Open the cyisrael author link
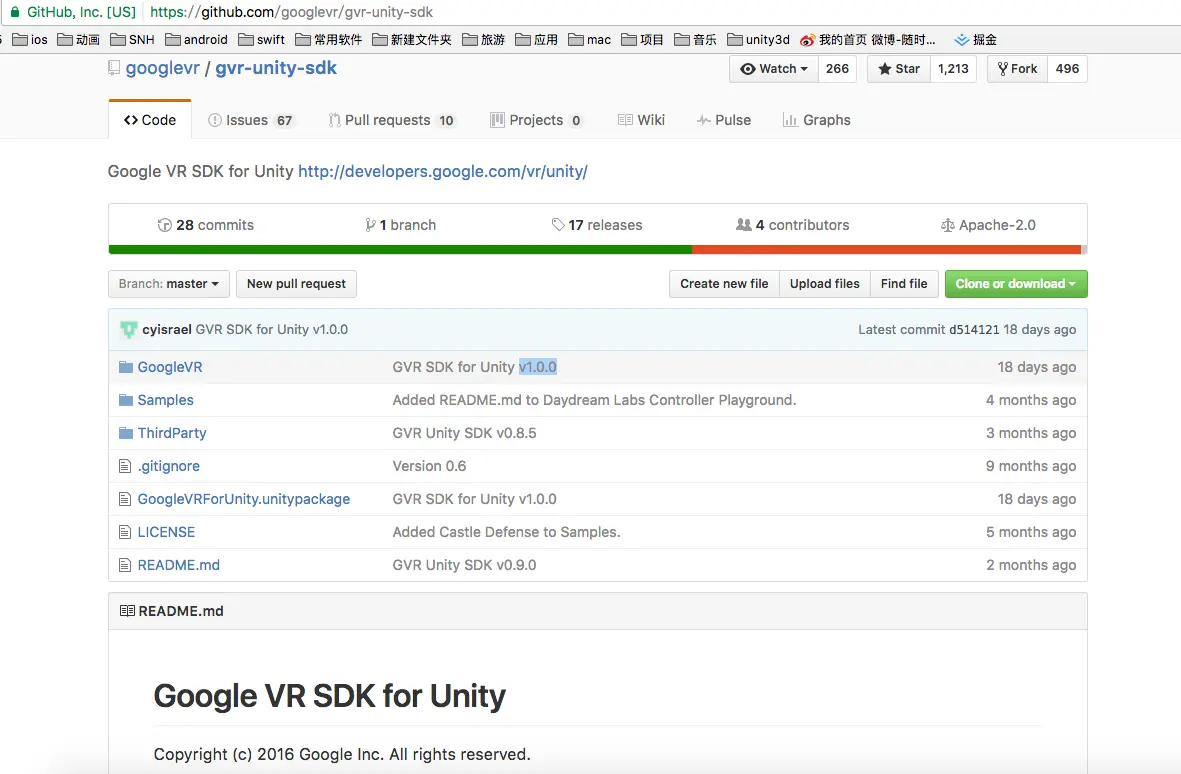This screenshot has width=1181, height=774. 166,329
